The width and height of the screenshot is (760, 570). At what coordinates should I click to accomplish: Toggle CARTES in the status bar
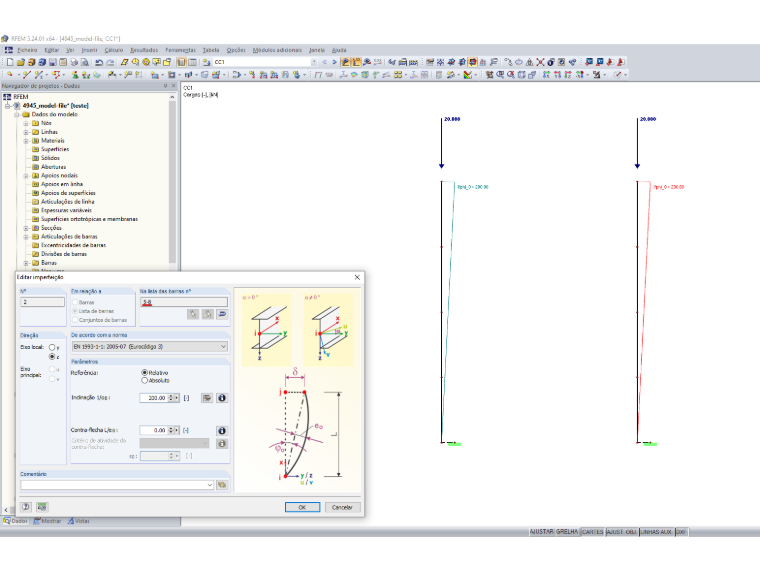point(593,532)
